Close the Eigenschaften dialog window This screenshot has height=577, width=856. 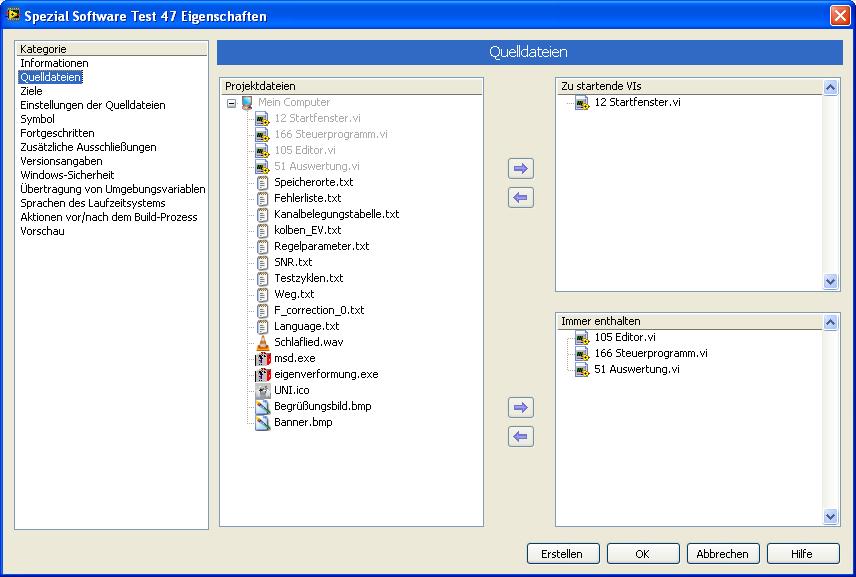pyautogui.click(x=840, y=15)
